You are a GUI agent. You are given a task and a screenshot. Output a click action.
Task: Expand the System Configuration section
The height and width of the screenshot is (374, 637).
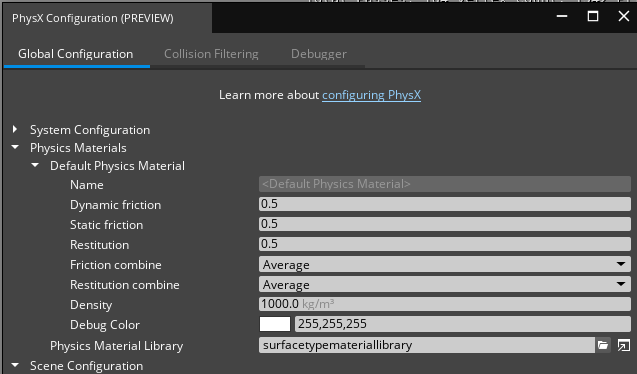tap(15, 129)
